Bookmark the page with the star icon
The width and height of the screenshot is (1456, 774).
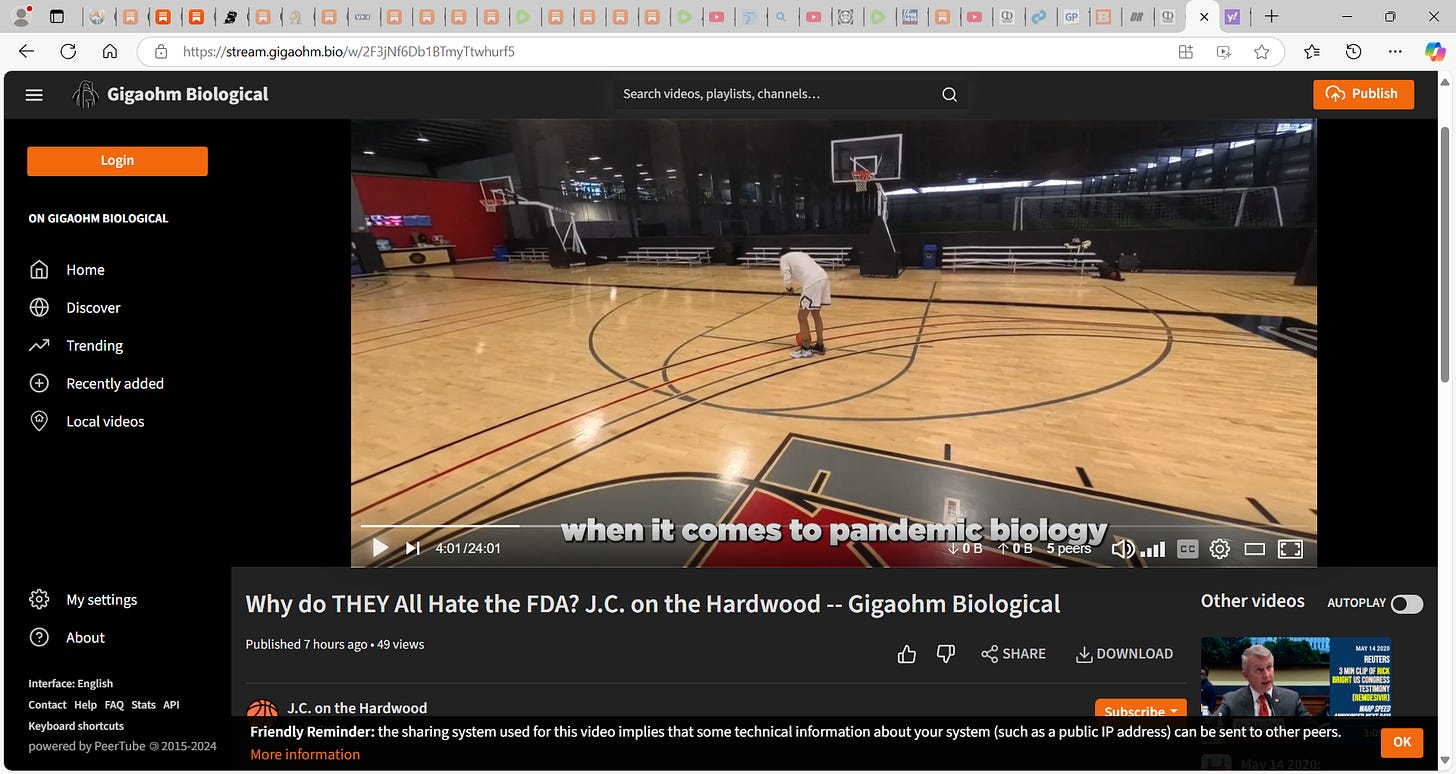tap(1262, 52)
